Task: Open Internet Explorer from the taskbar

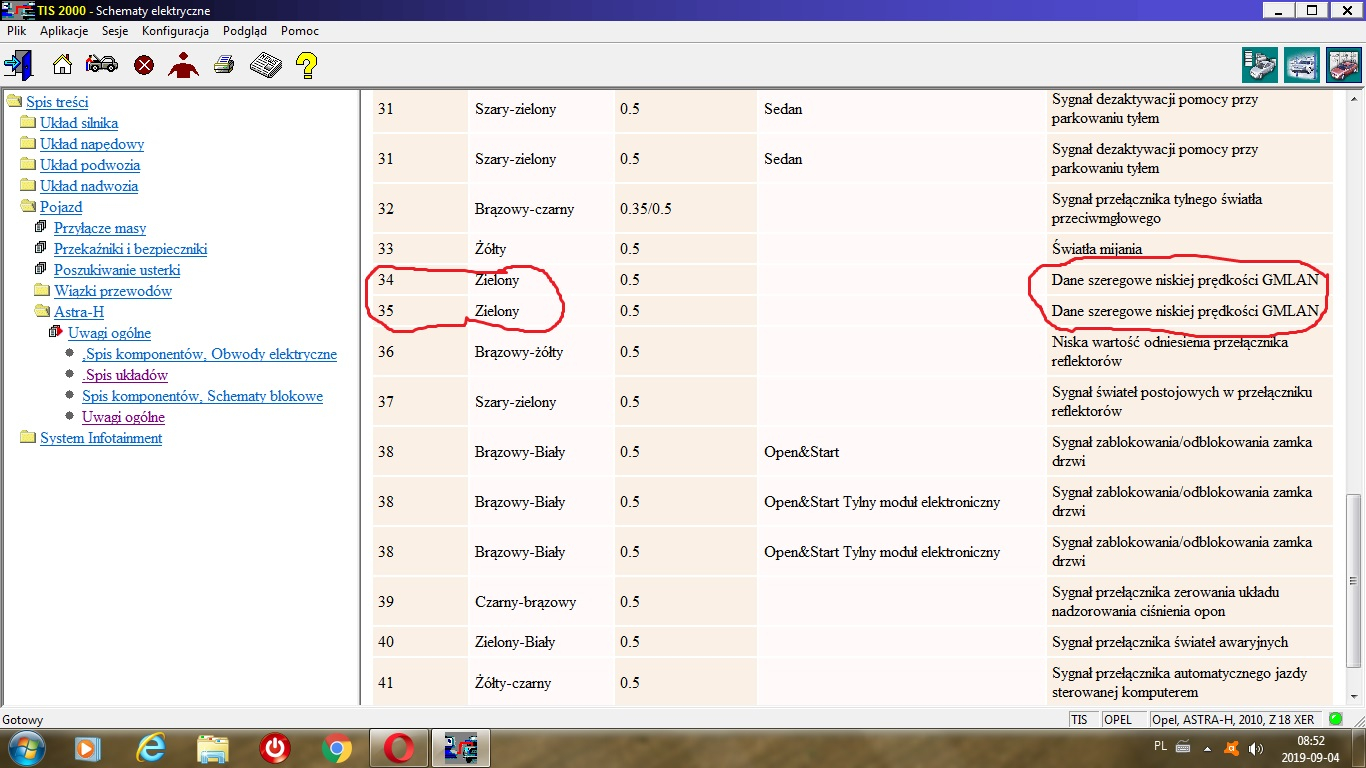Action: coord(151,748)
